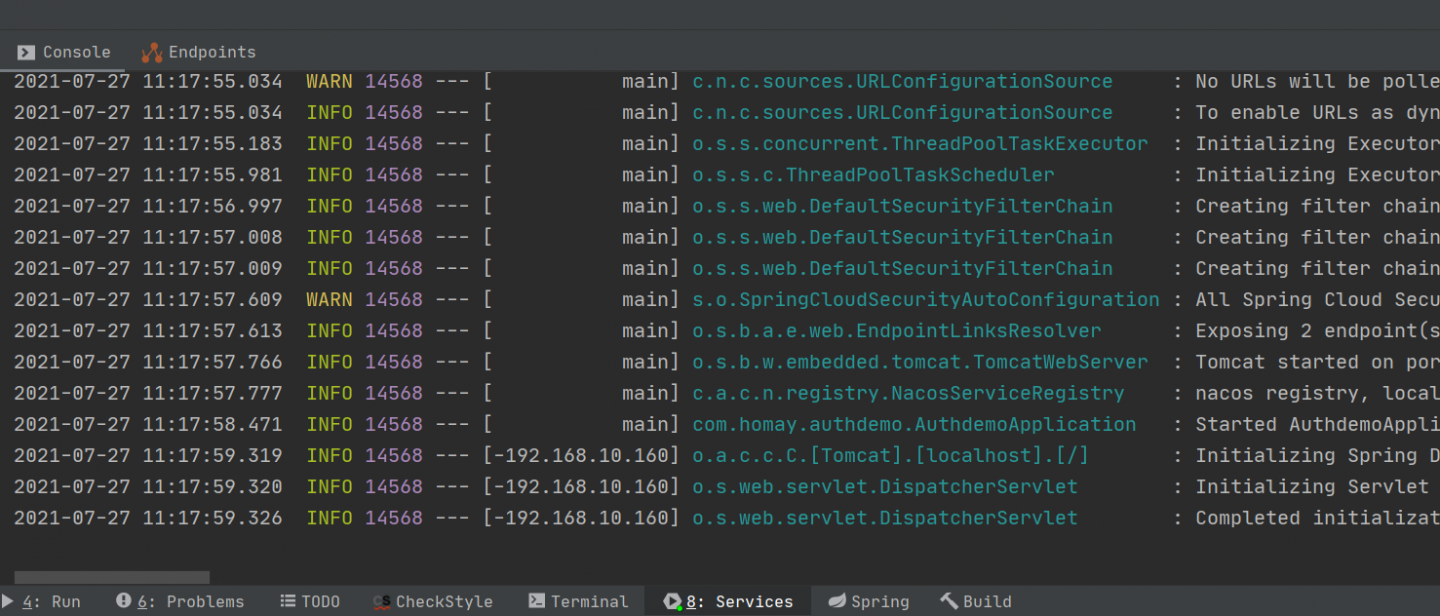Click the ThreadPoolTaskScheduler logger name
Viewport: 1440px width, 616px height.
point(873,174)
